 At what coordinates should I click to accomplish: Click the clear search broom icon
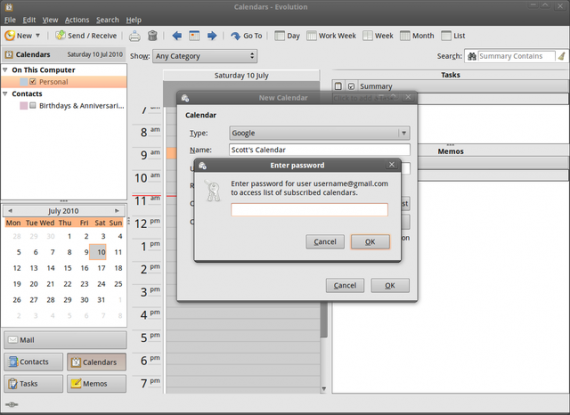562,56
